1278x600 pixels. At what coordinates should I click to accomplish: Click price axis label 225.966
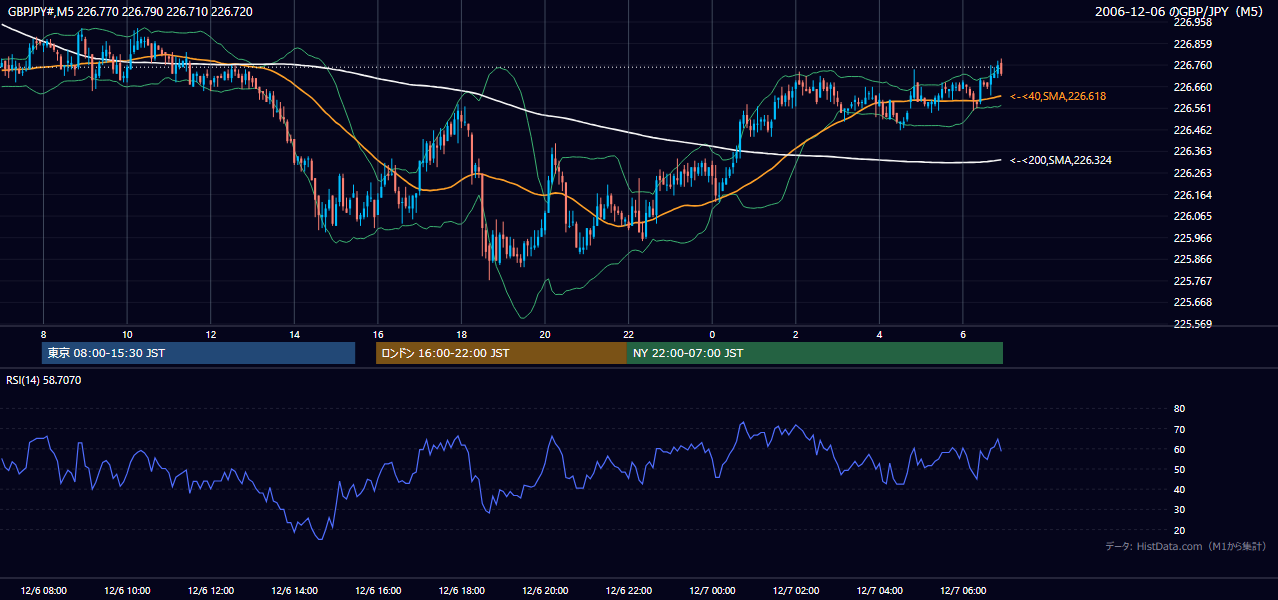(x=1192, y=238)
